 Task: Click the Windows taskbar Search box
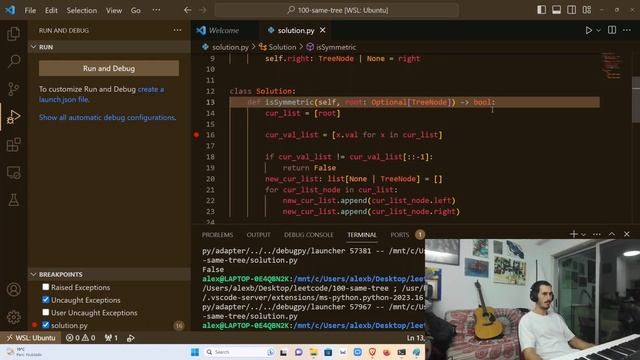pyautogui.click(x=239, y=352)
